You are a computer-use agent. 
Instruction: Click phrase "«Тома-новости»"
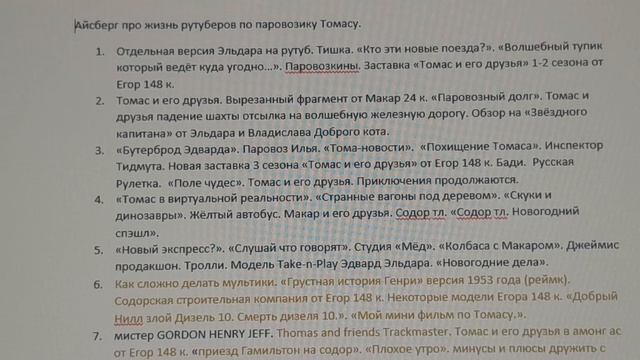coord(369,147)
